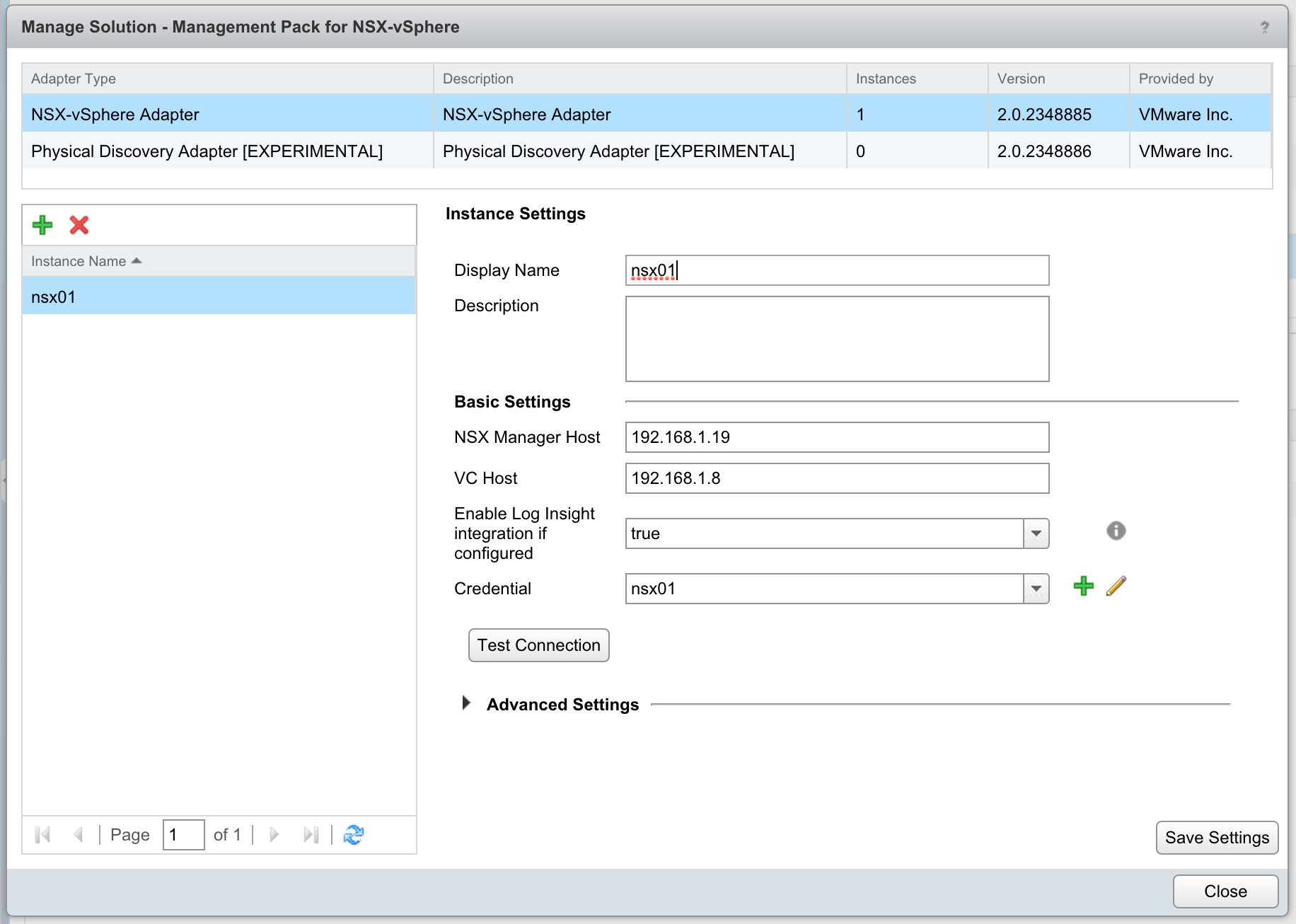Click the Instances column header
1296x924 pixels.
917,79
